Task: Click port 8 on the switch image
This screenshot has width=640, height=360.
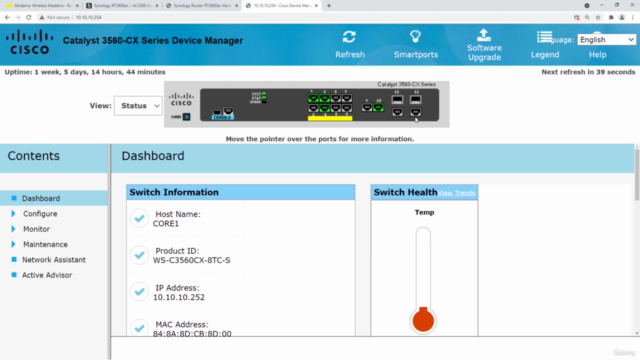Action: point(347,108)
